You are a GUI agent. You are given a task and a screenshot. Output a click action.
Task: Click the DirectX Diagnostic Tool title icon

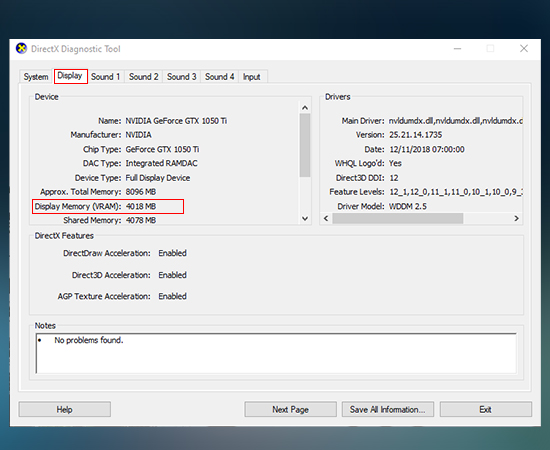21,48
